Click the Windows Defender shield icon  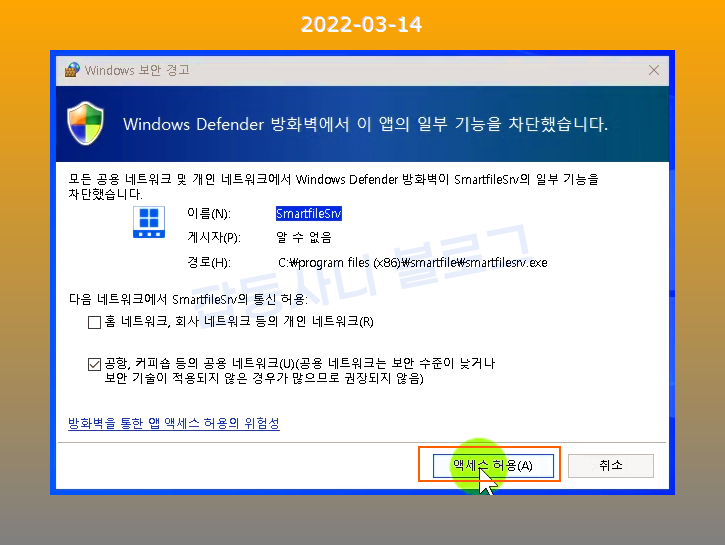(85, 123)
